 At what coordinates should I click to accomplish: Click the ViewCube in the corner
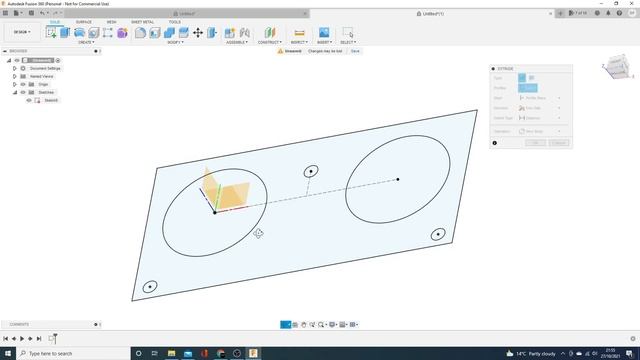617,67
